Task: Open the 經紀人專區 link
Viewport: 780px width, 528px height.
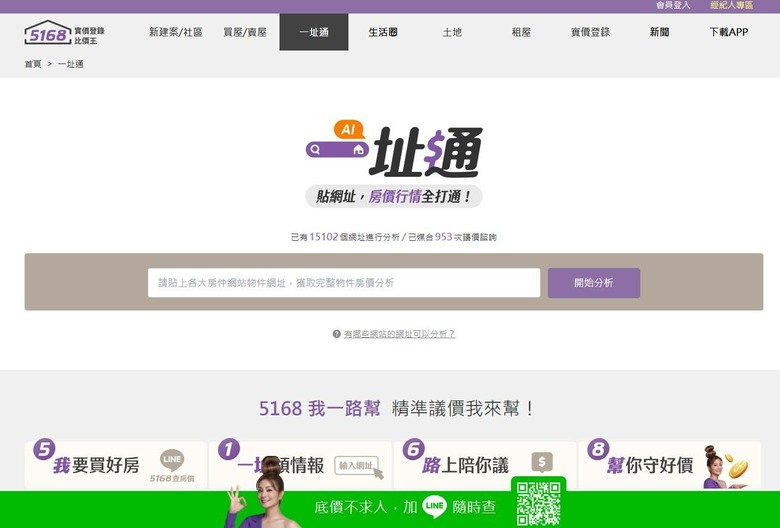Action: pyautogui.click(x=732, y=5)
